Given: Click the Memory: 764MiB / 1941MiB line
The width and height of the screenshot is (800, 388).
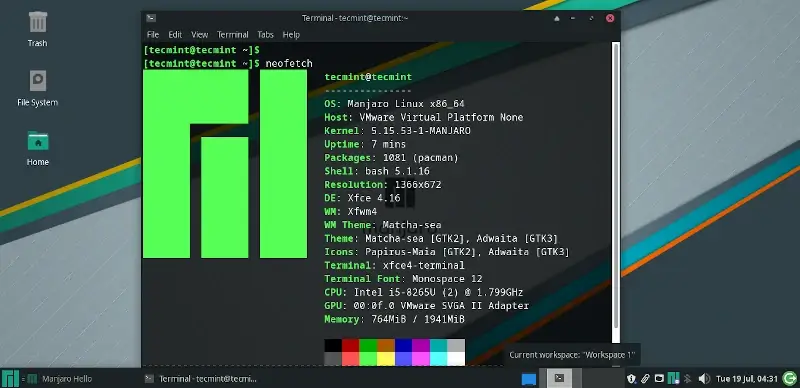Looking at the screenshot, I should (394, 319).
